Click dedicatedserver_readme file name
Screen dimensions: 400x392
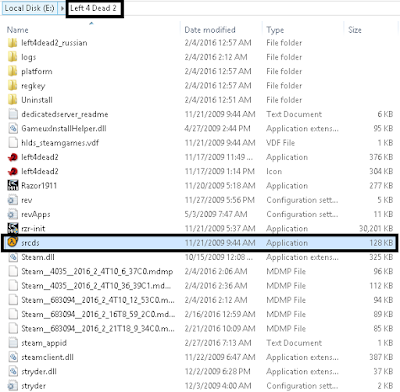point(65,114)
